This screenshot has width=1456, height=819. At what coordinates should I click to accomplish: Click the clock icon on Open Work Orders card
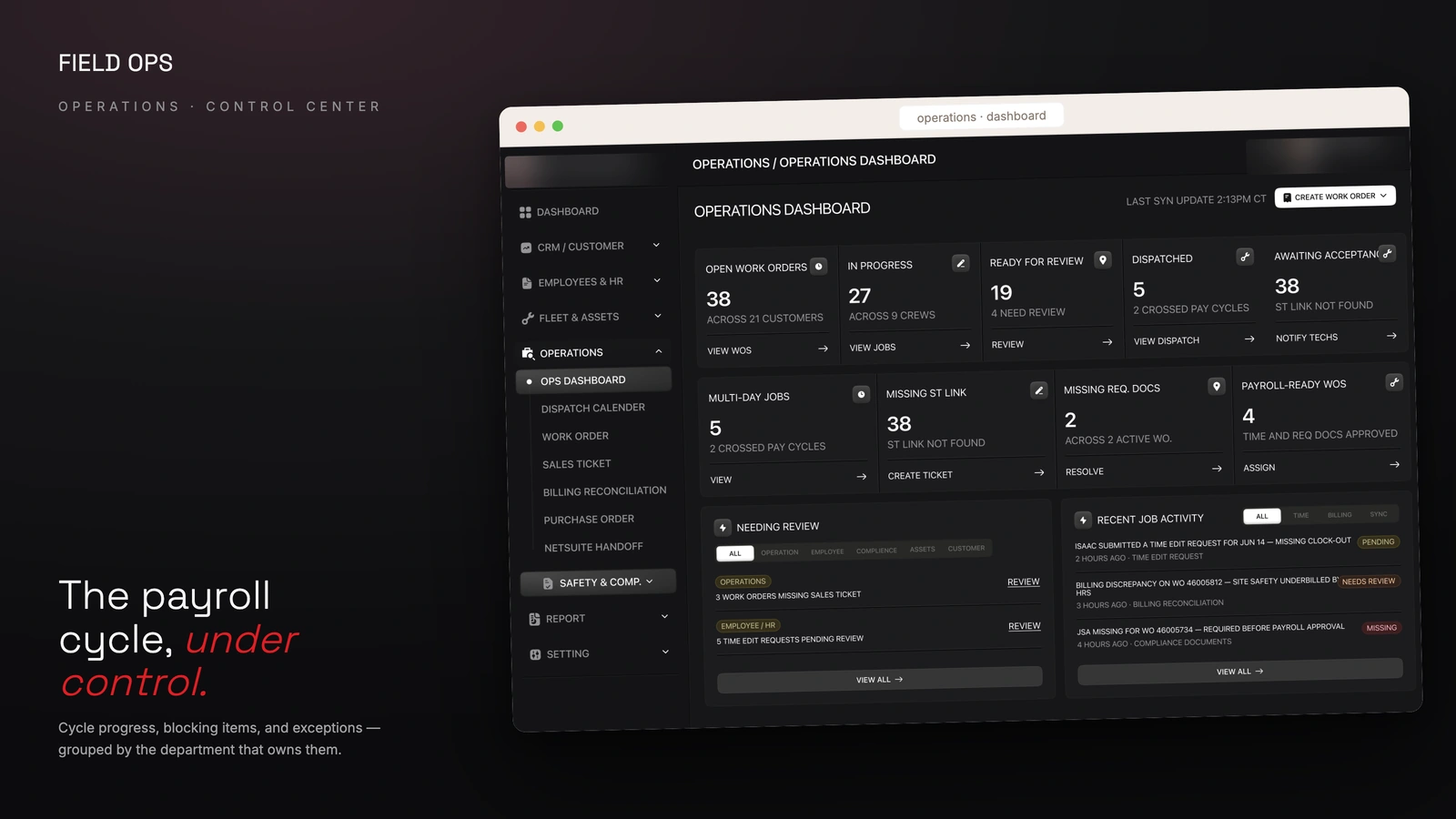point(819,267)
